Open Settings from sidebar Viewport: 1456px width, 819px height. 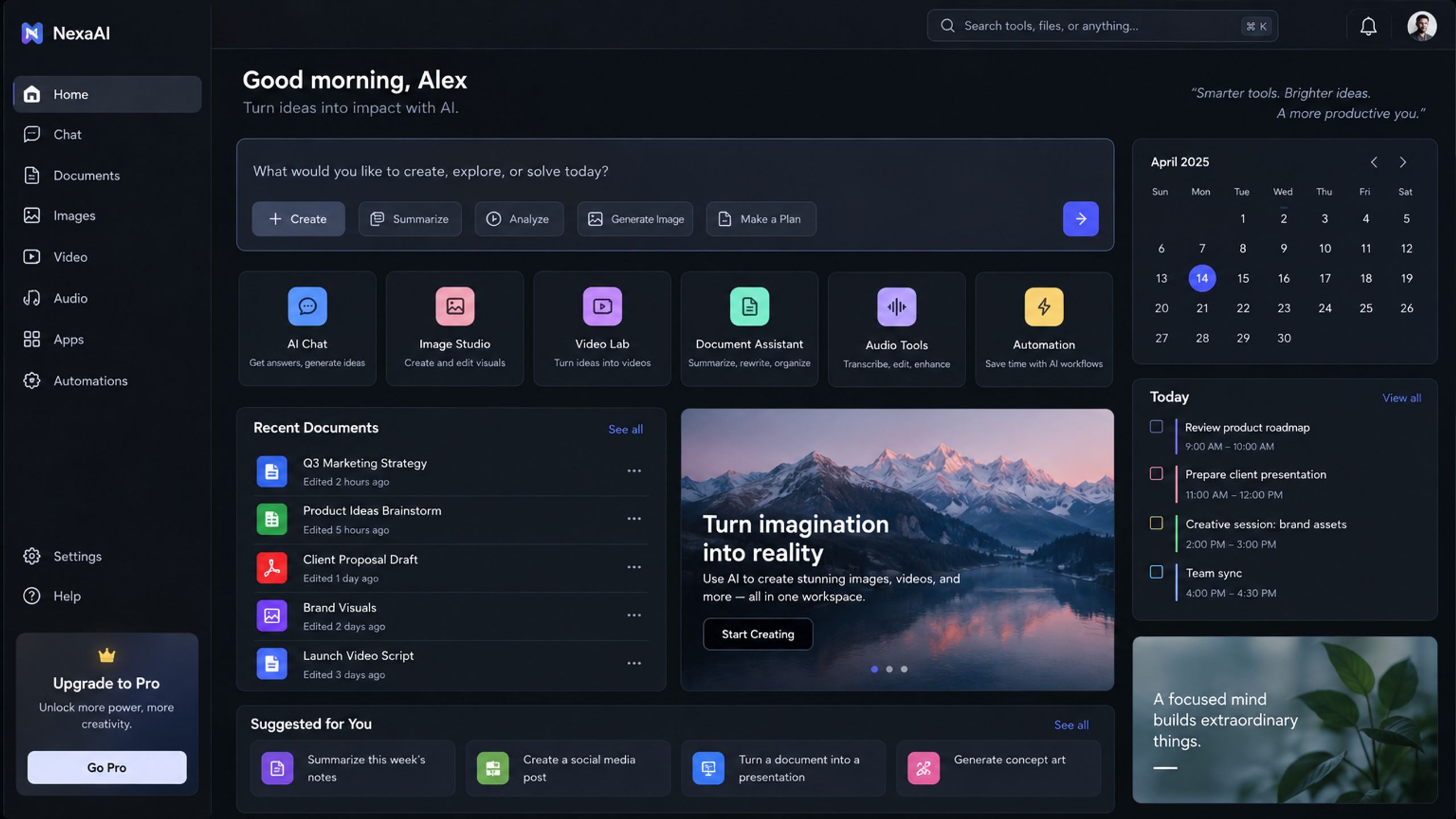pyautogui.click(x=107, y=556)
